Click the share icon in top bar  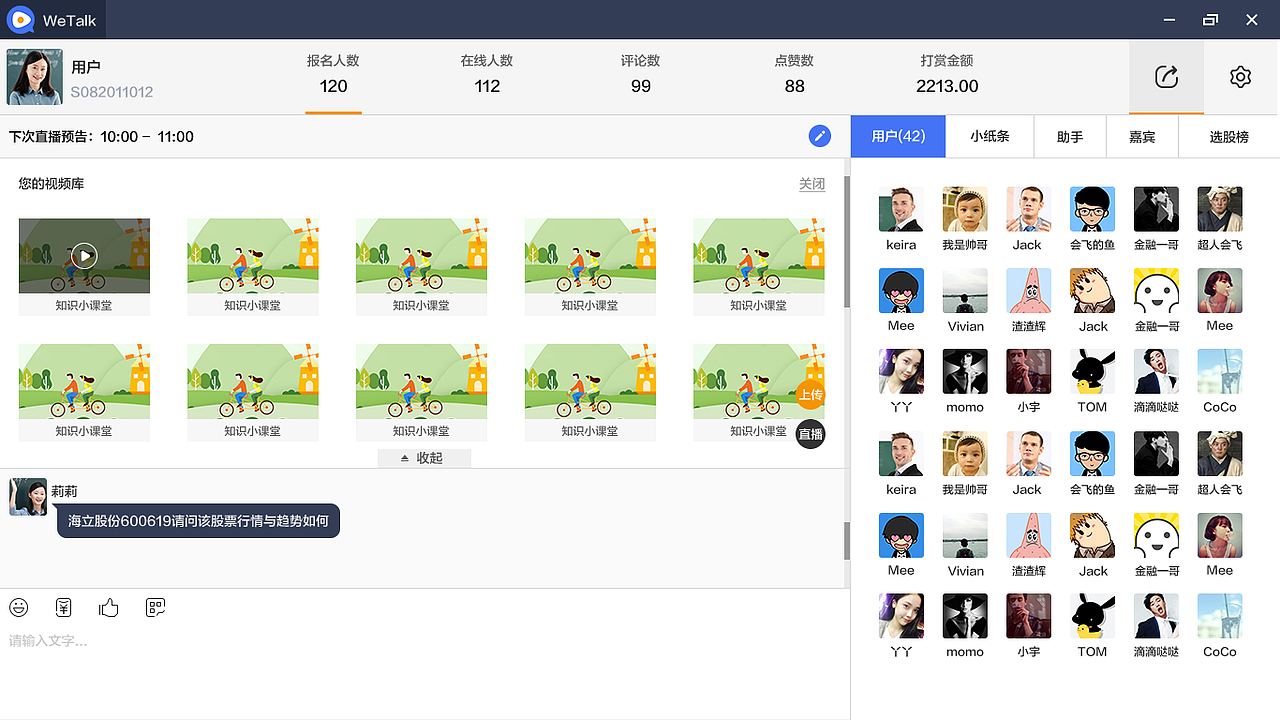click(x=1166, y=77)
